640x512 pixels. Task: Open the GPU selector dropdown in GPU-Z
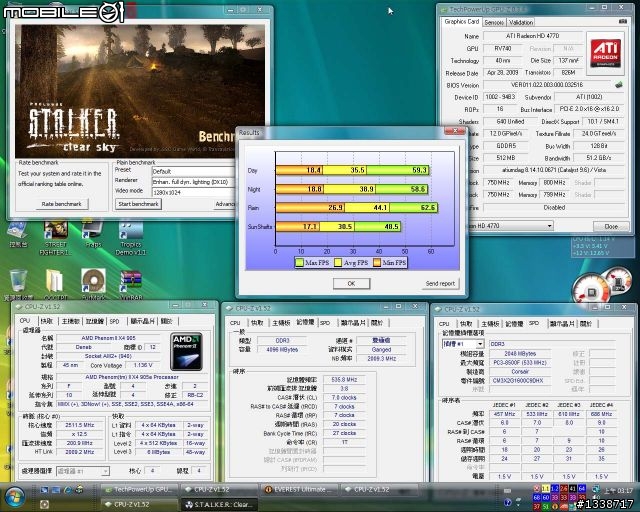click(550, 226)
